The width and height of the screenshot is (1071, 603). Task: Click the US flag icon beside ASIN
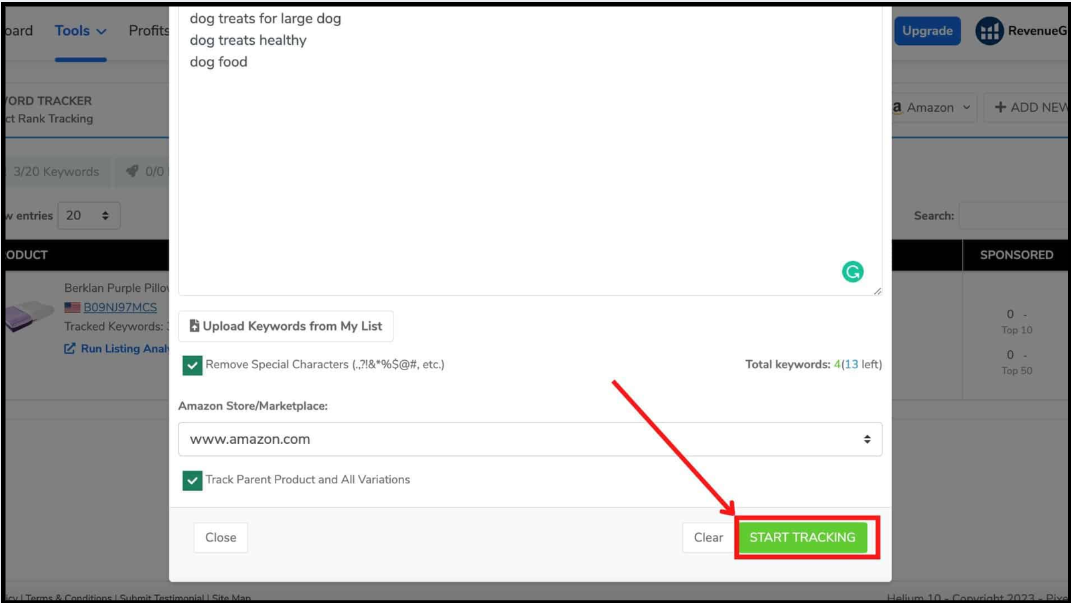point(72,308)
